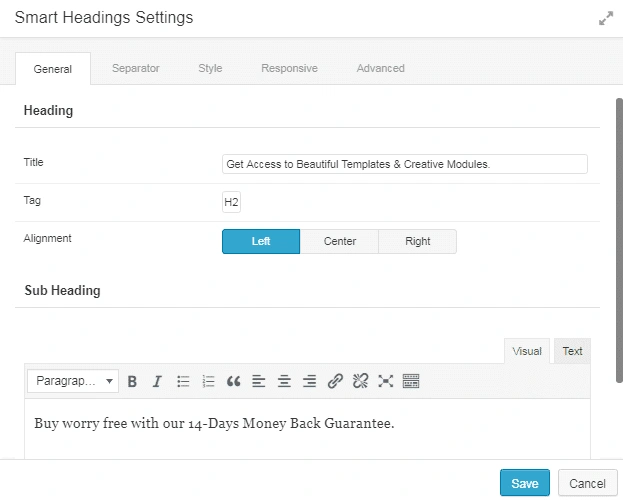Viewport: 623px width, 504px height.
Task: Remove link with the unlink icon
Action: [361, 381]
